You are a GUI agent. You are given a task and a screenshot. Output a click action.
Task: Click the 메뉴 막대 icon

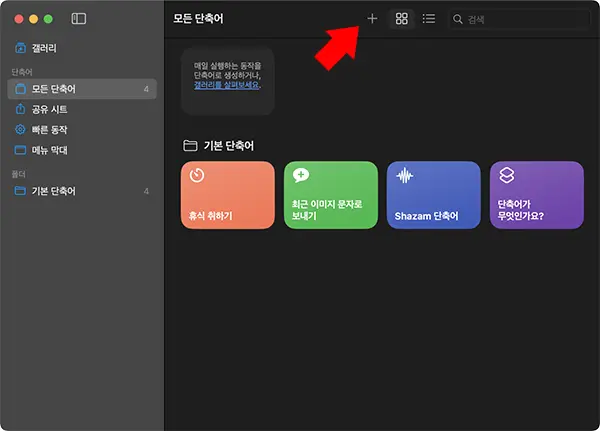(20, 150)
